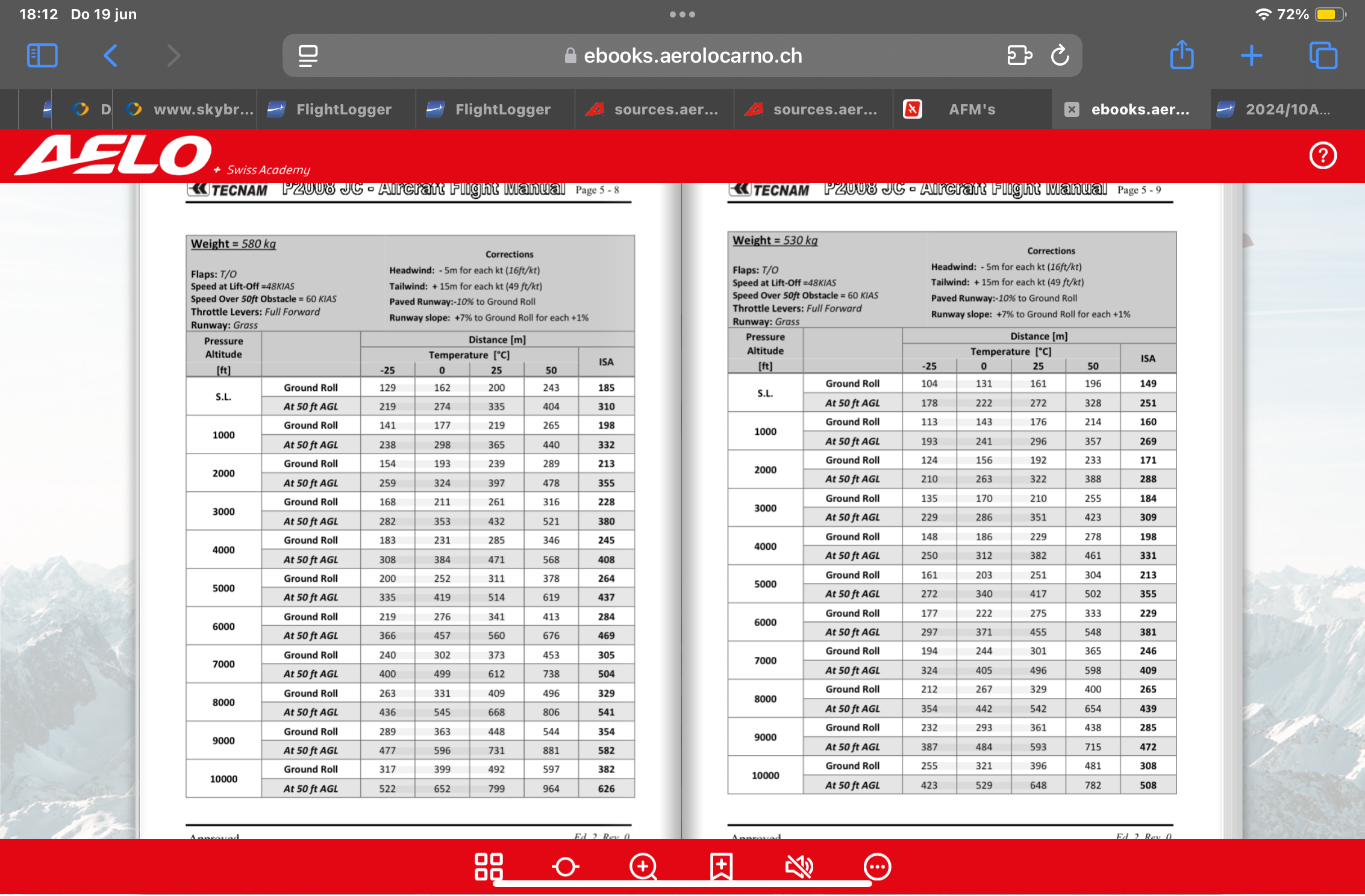1365x896 pixels.
Task: Switch to the AFM's tab
Action: pos(971,109)
